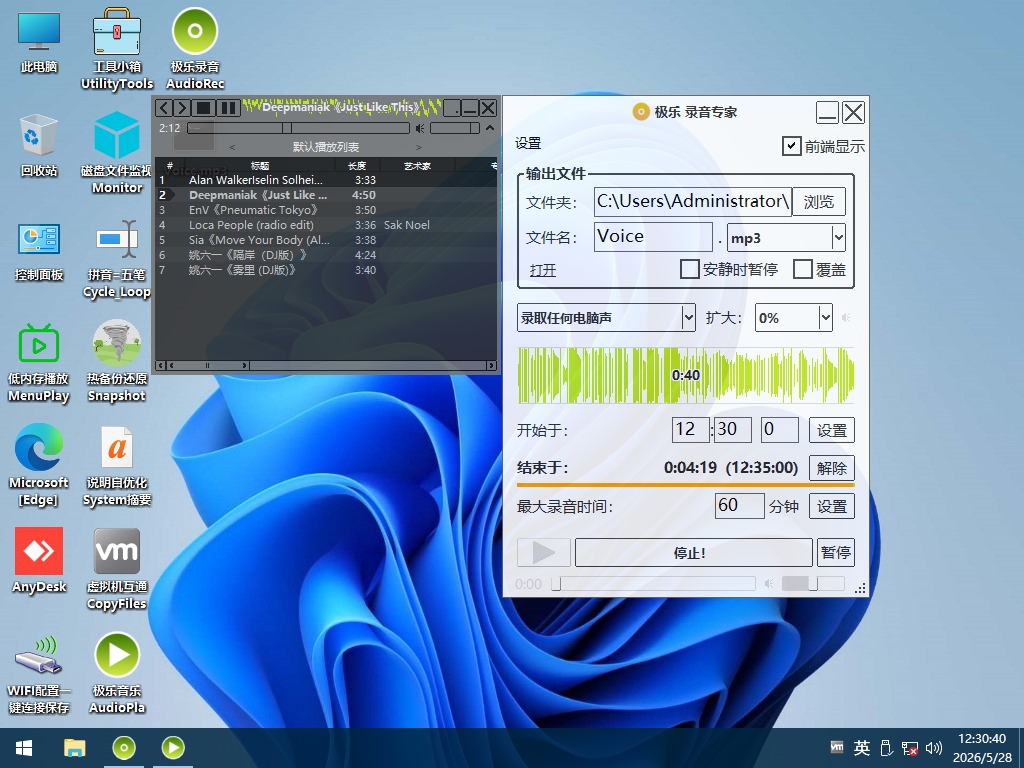Click the music player seek progress bar
The image size is (1024, 768).
298,129
